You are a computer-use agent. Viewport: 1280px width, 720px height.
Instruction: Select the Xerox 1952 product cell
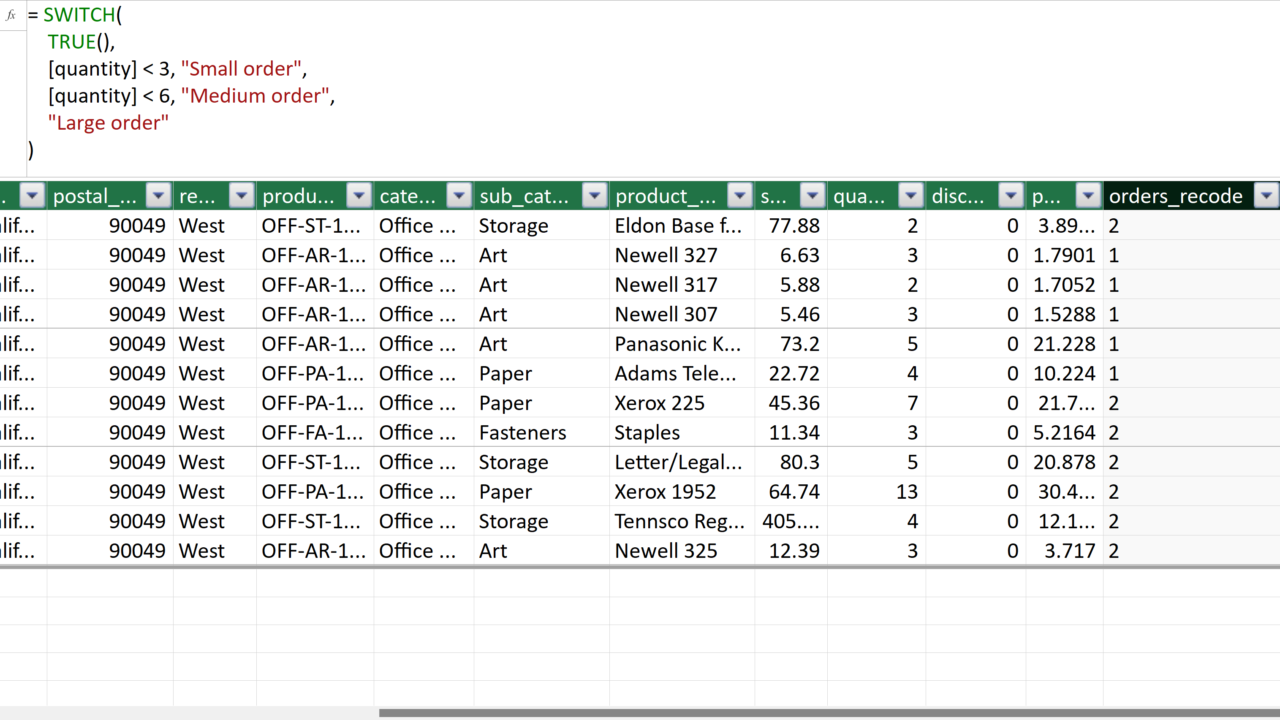(x=682, y=492)
